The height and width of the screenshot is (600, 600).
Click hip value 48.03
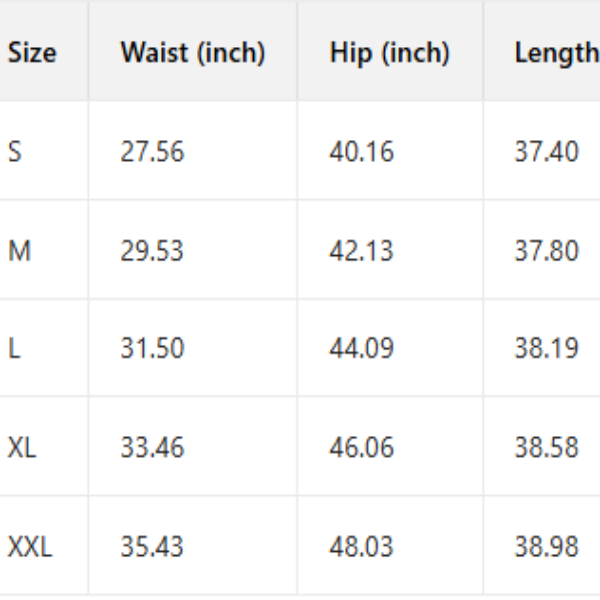point(361,547)
